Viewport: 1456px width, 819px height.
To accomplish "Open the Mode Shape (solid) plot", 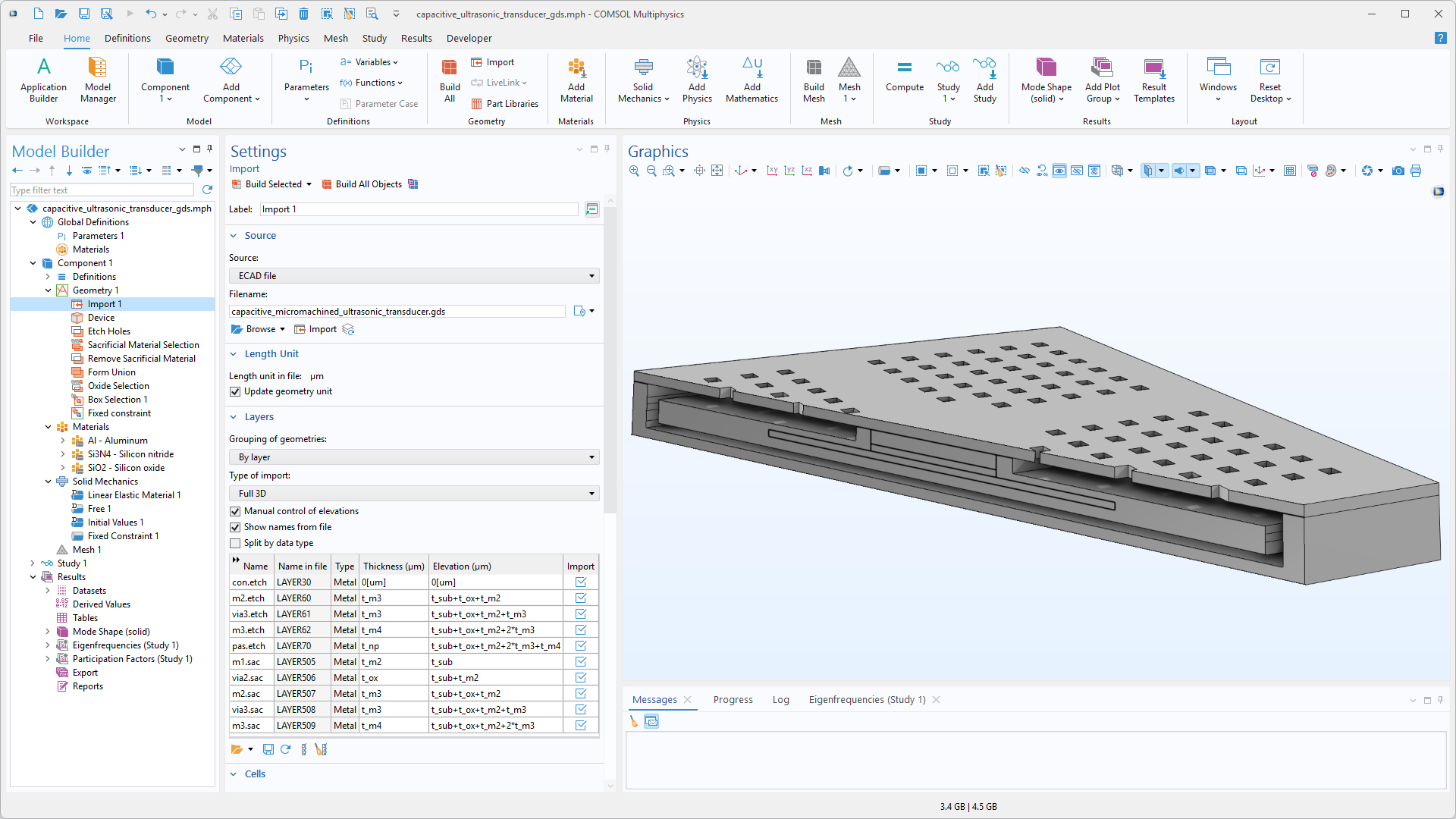I will [1046, 80].
